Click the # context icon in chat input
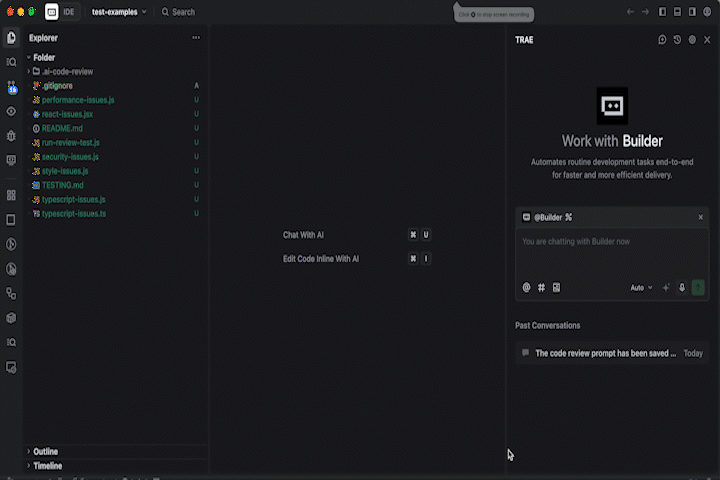720x480 pixels. pos(541,288)
